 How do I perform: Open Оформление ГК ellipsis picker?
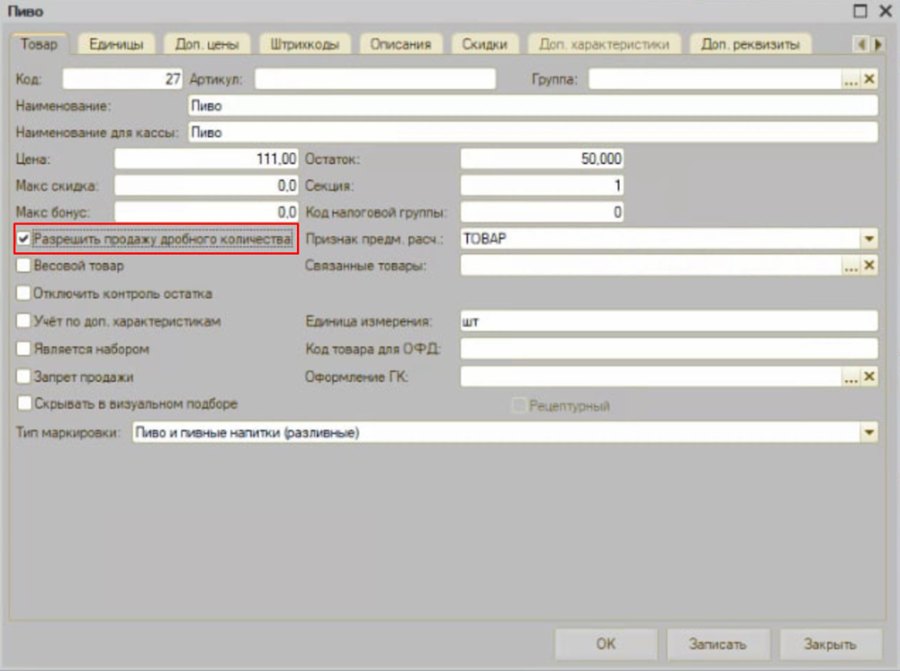click(851, 377)
